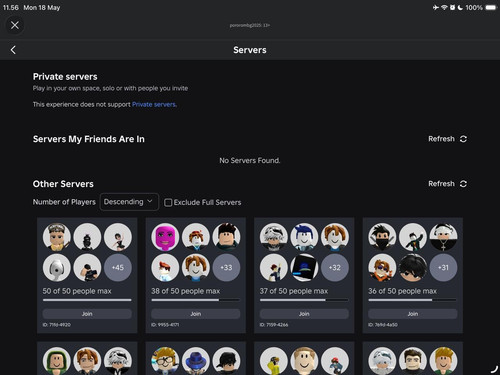The image size is (500, 375).
Task: Click the progress bar of the 36/50 server
Action: [x=413, y=300]
